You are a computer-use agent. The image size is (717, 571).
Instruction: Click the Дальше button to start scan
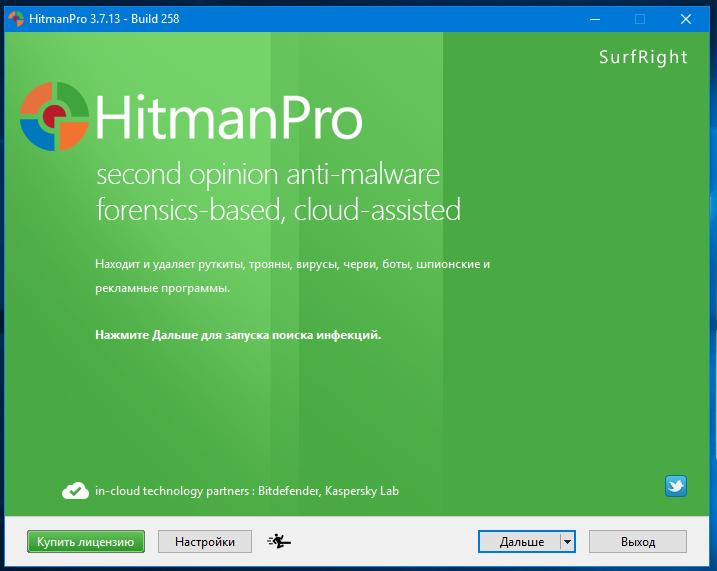point(520,542)
